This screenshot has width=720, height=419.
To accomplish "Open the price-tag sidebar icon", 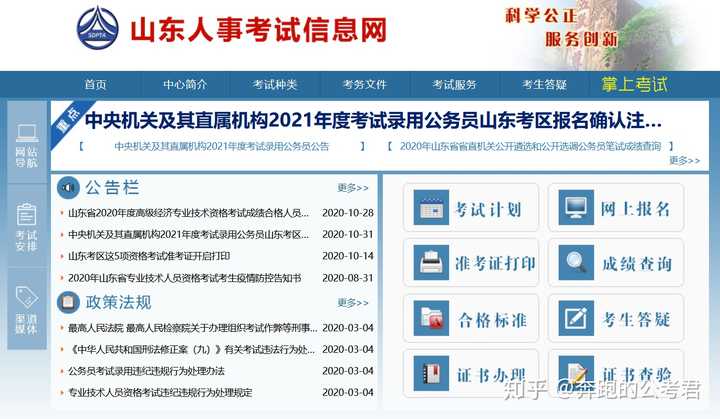I will tap(27, 297).
